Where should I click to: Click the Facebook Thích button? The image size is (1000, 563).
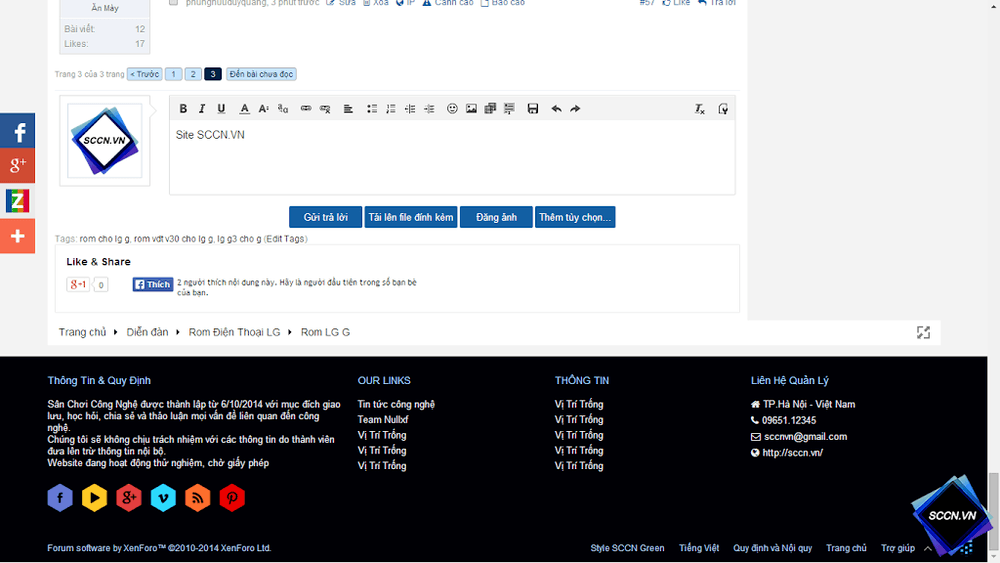point(152,284)
